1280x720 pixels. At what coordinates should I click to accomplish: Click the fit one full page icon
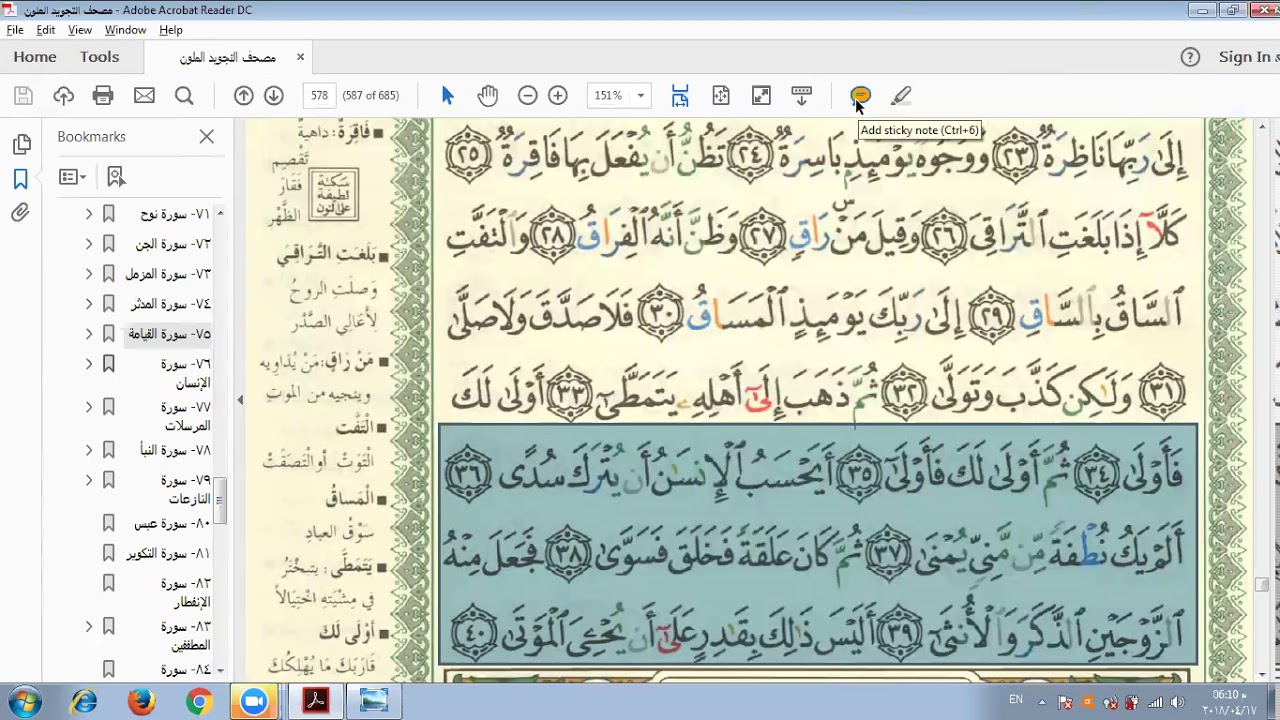point(721,96)
